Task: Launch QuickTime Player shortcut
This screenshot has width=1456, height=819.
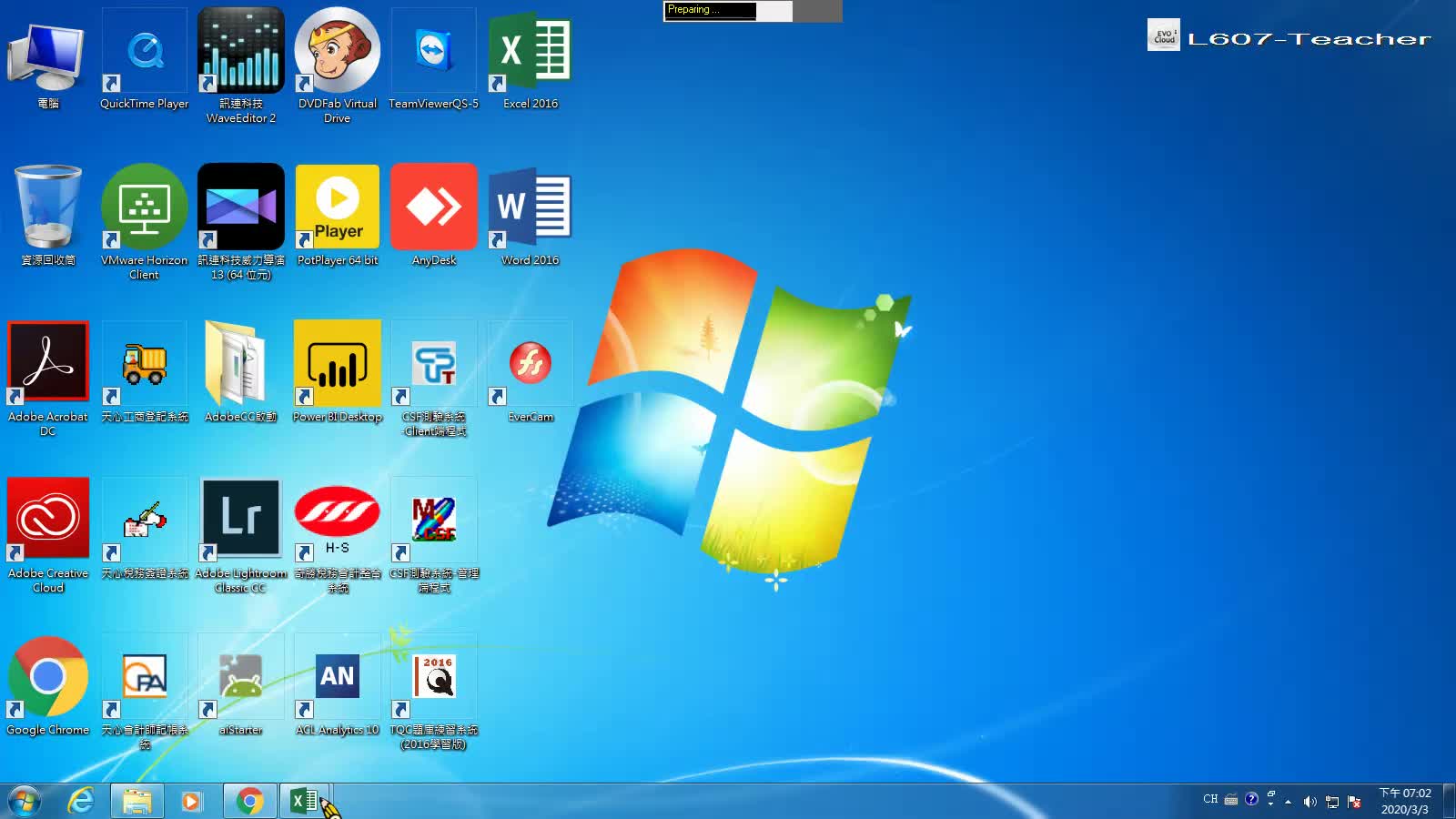Action: [145, 60]
